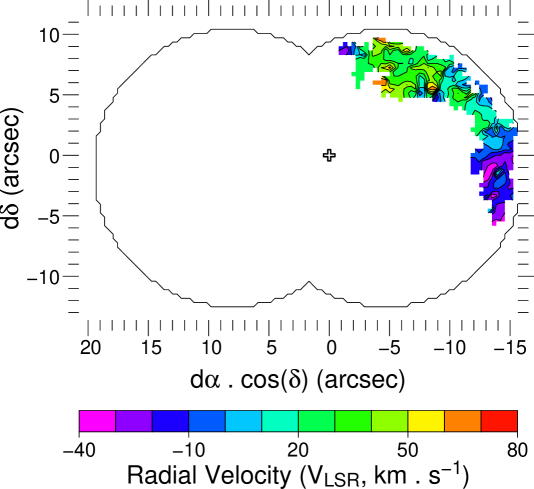534x489 pixels.
Task: Click the color bar tick label '80'
Action: click(x=517, y=450)
